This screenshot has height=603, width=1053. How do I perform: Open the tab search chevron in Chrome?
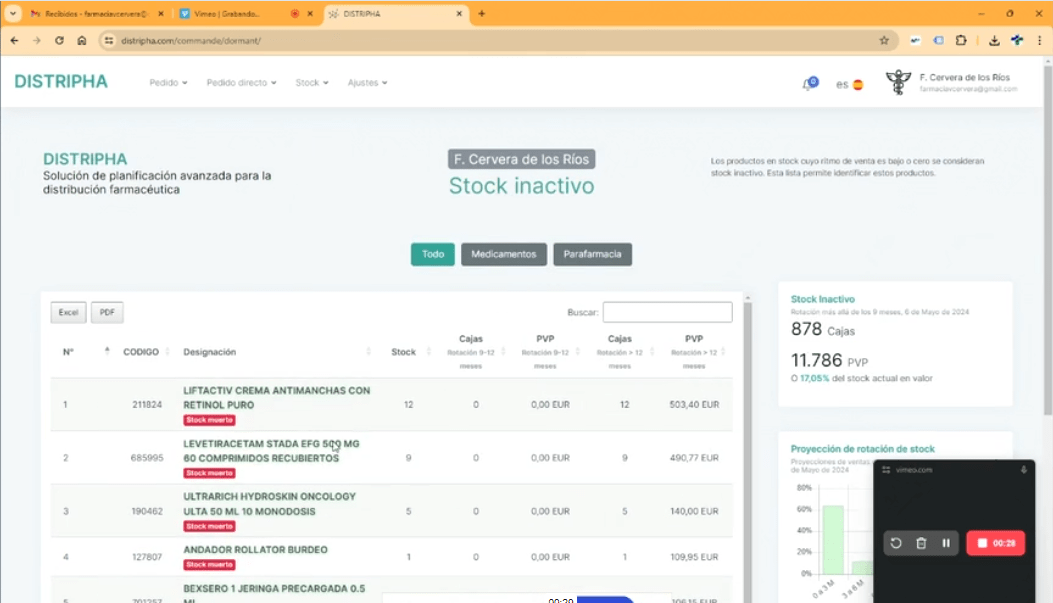tap(13, 13)
